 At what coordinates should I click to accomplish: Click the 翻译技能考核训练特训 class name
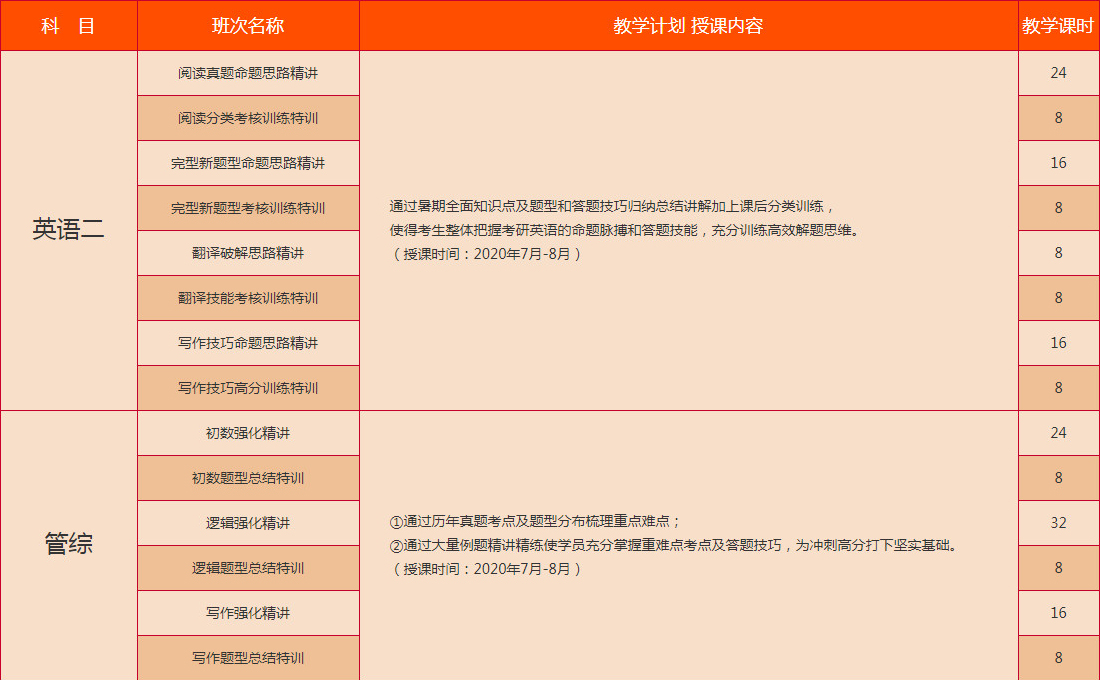[248, 298]
